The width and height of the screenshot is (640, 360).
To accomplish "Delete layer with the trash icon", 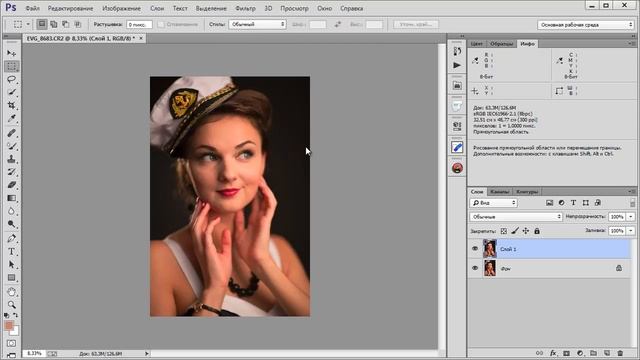I will click(620, 353).
